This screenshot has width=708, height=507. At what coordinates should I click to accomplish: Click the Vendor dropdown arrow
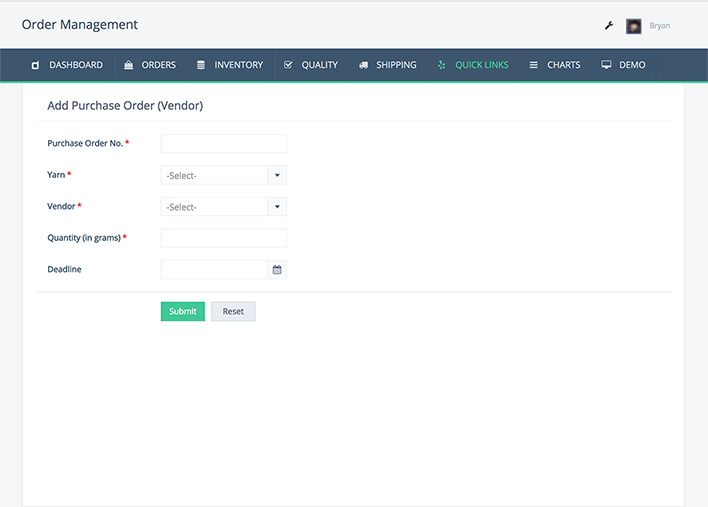[x=277, y=207]
